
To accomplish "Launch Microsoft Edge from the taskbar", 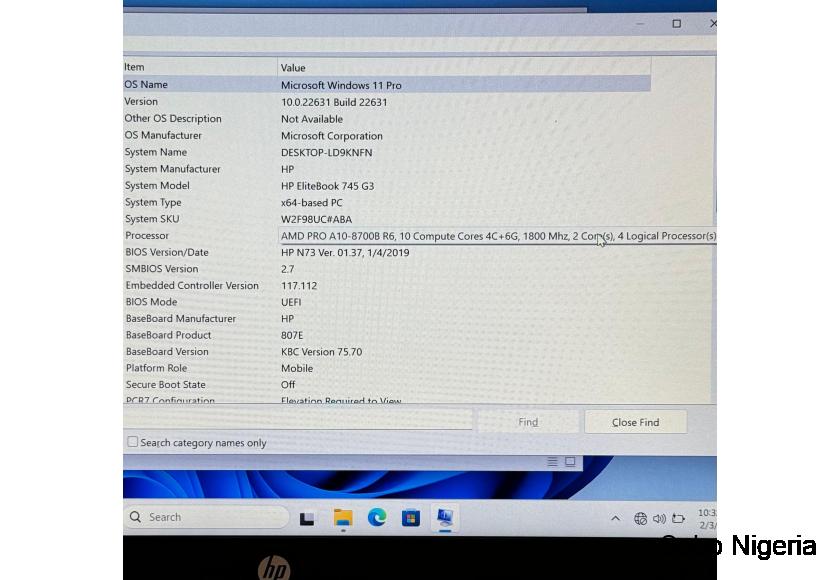I will pos(377,517).
